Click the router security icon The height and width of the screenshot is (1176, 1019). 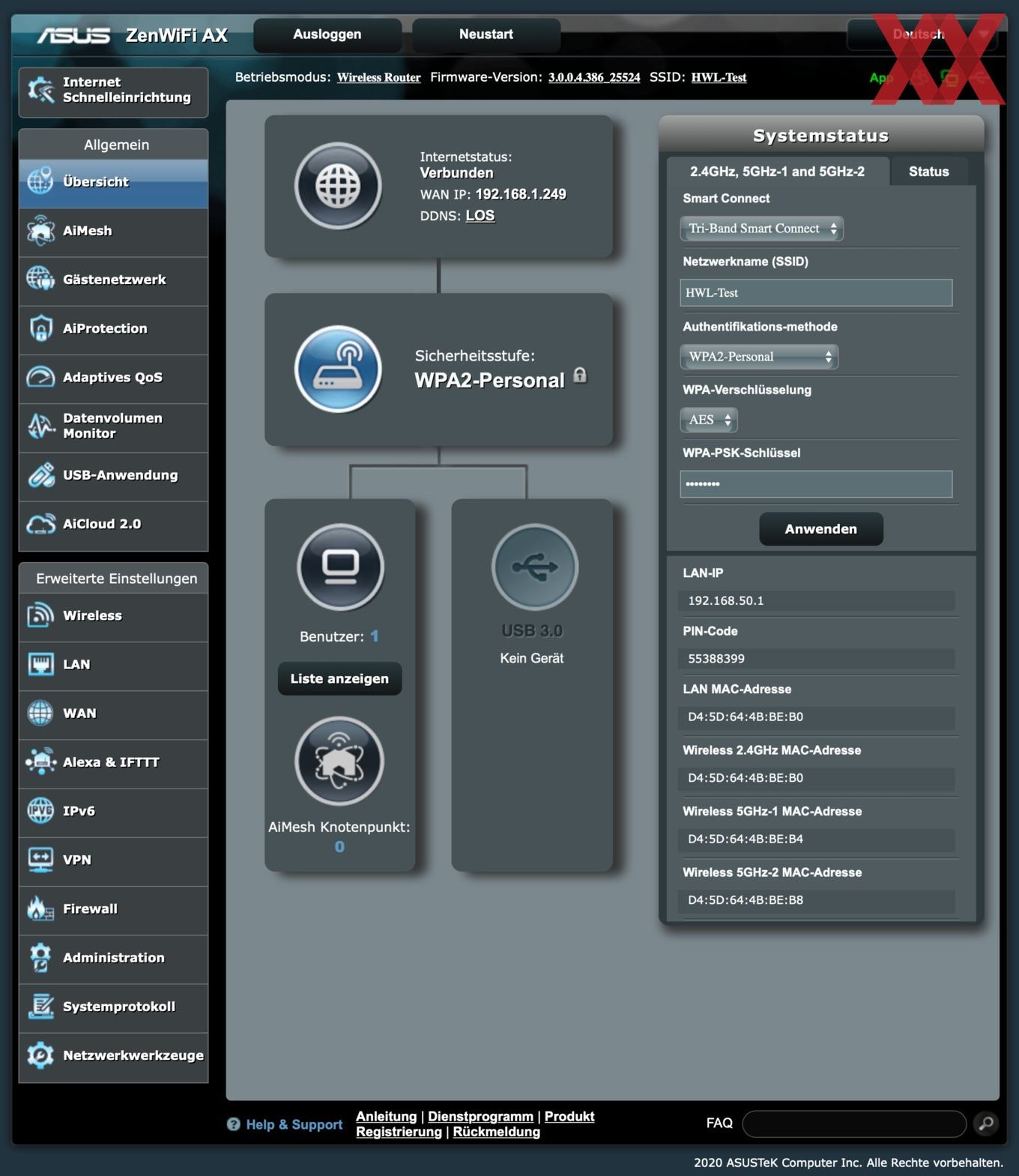tap(338, 369)
